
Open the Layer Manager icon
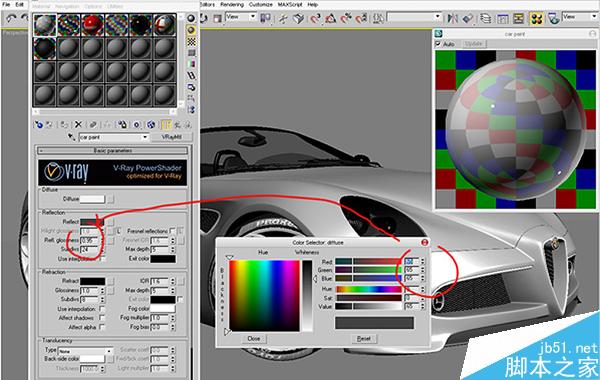tap(486, 18)
